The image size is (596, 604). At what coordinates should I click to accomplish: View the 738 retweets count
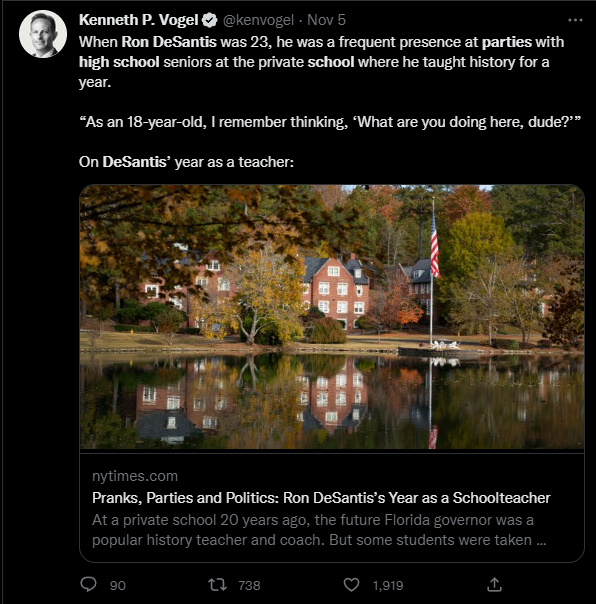[x=249, y=586]
